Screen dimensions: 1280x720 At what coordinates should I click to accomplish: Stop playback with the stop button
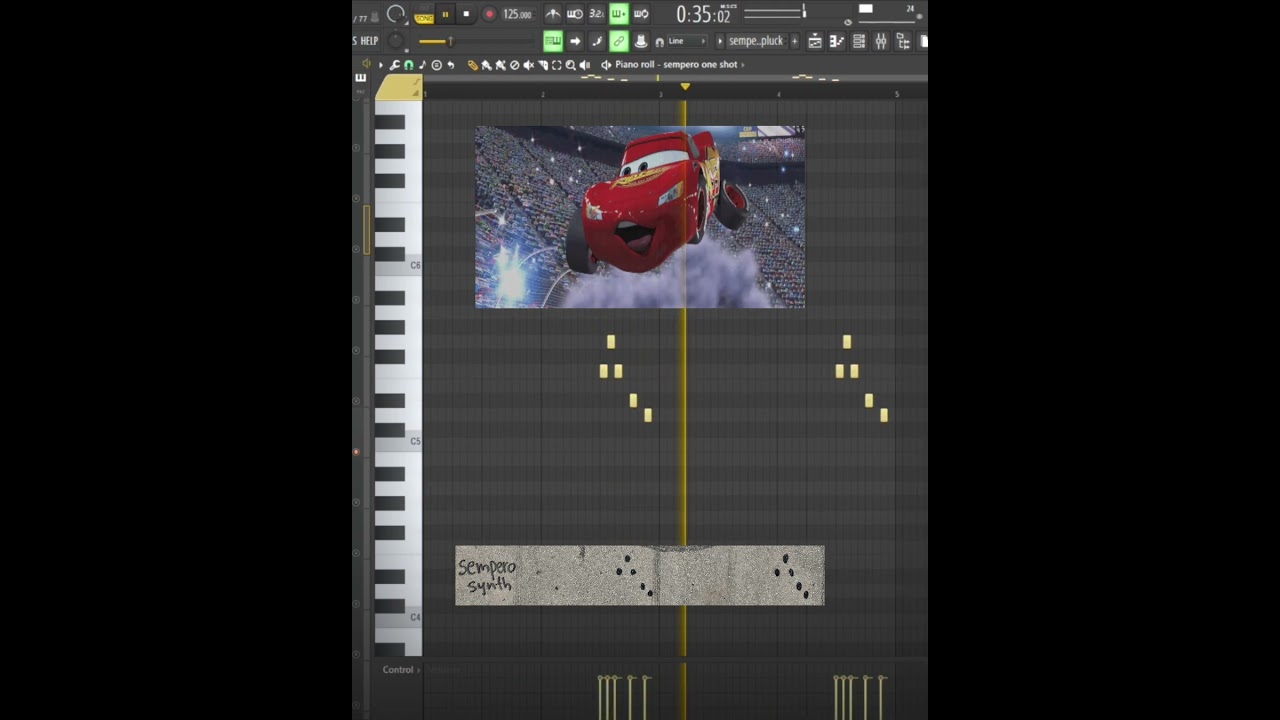point(466,14)
